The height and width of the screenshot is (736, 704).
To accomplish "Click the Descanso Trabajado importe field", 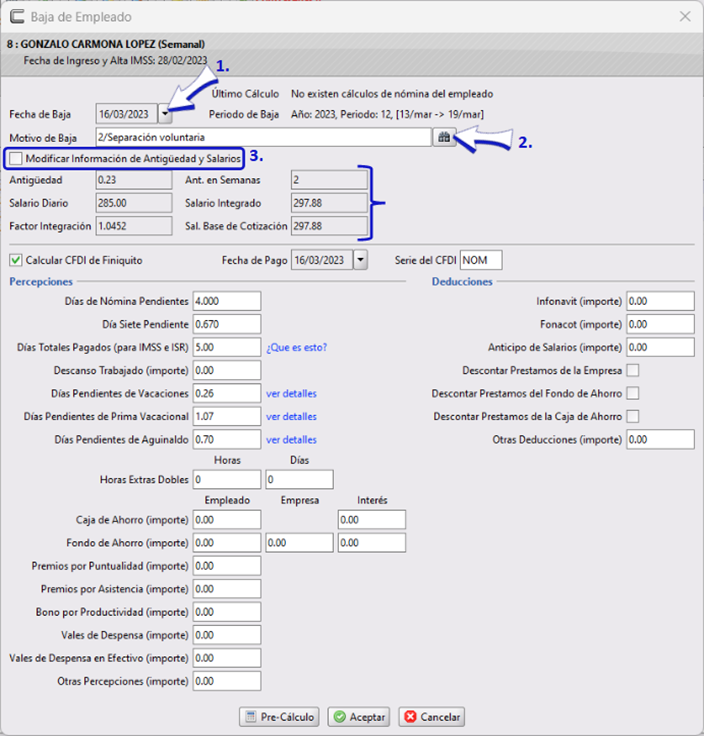I will pos(227,370).
